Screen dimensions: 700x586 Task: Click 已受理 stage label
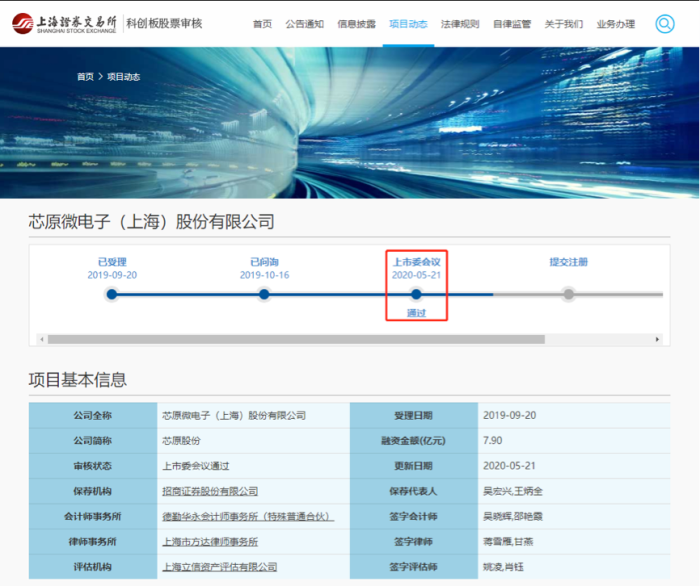click(112, 262)
